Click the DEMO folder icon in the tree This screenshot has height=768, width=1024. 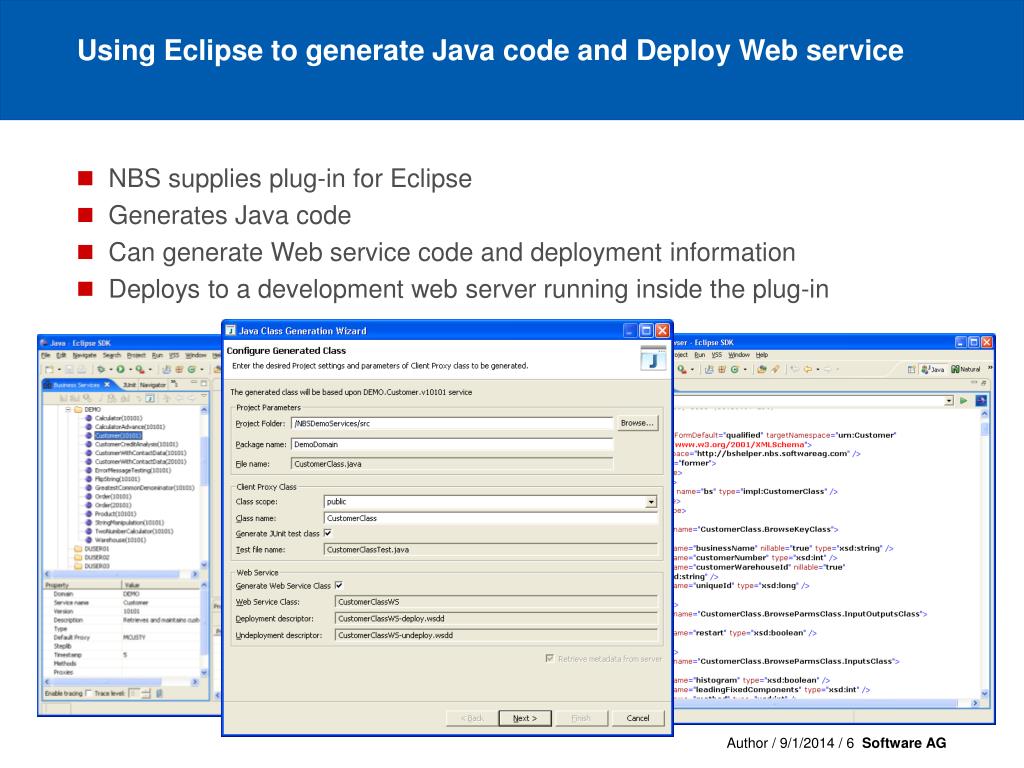point(78,409)
